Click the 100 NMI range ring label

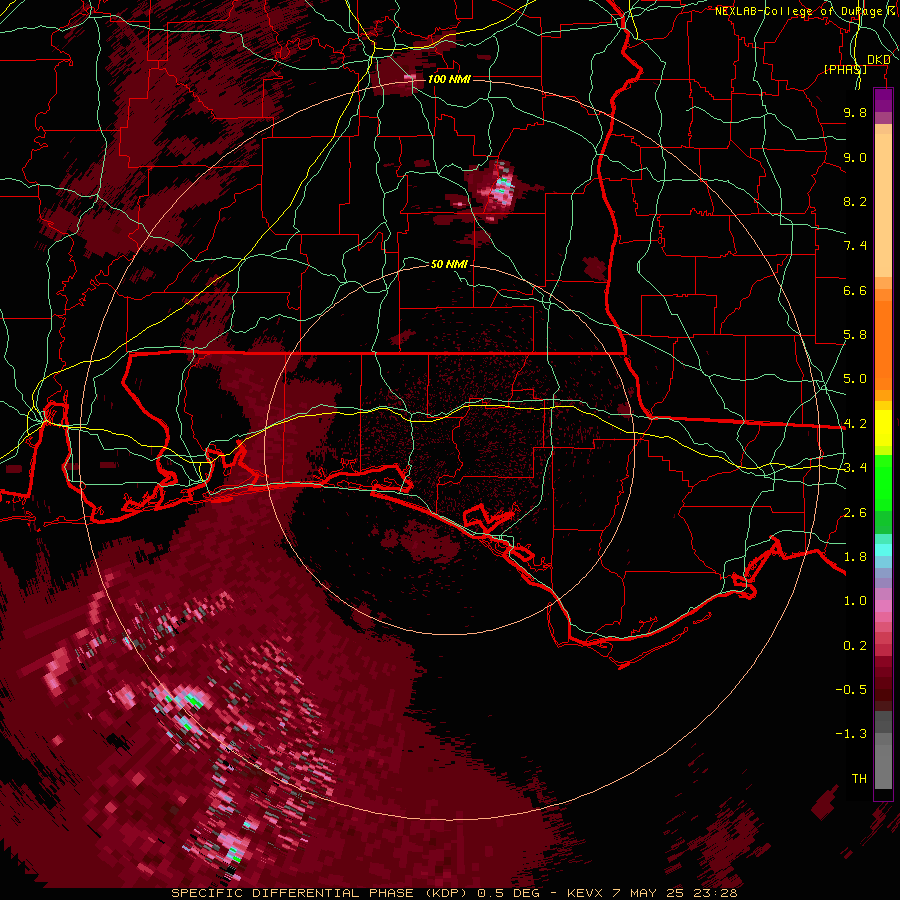click(x=449, y=79)
